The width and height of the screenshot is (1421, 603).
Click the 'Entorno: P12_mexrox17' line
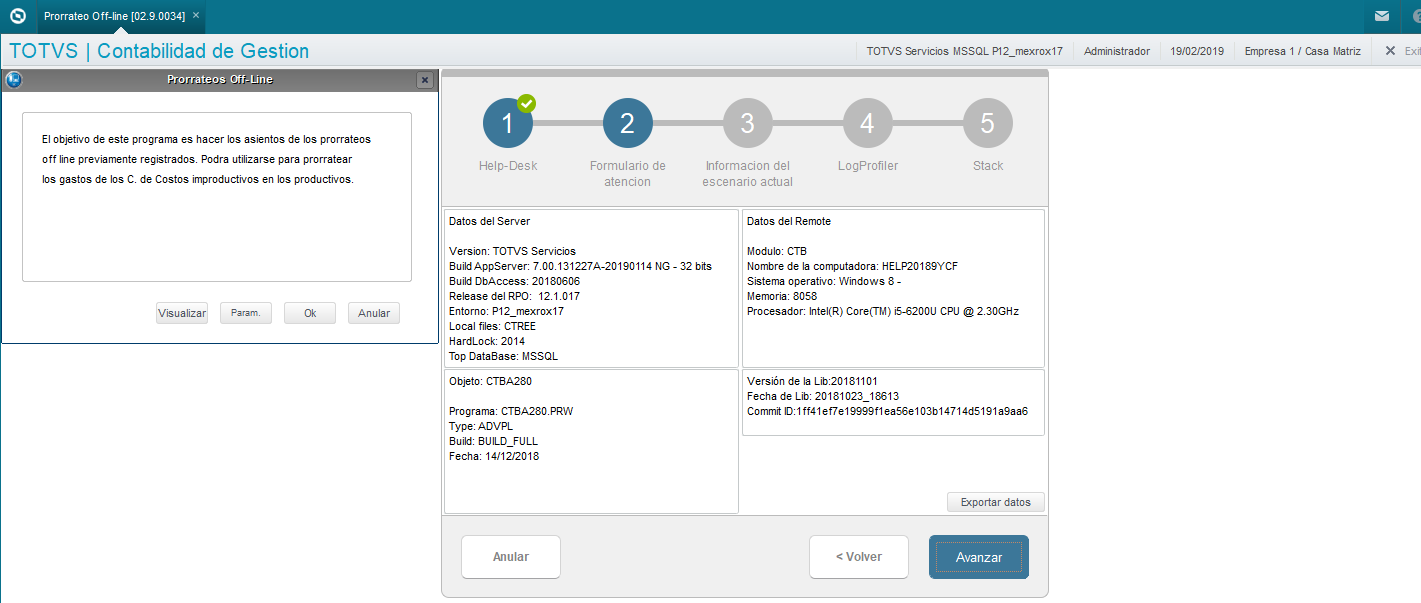506,311
